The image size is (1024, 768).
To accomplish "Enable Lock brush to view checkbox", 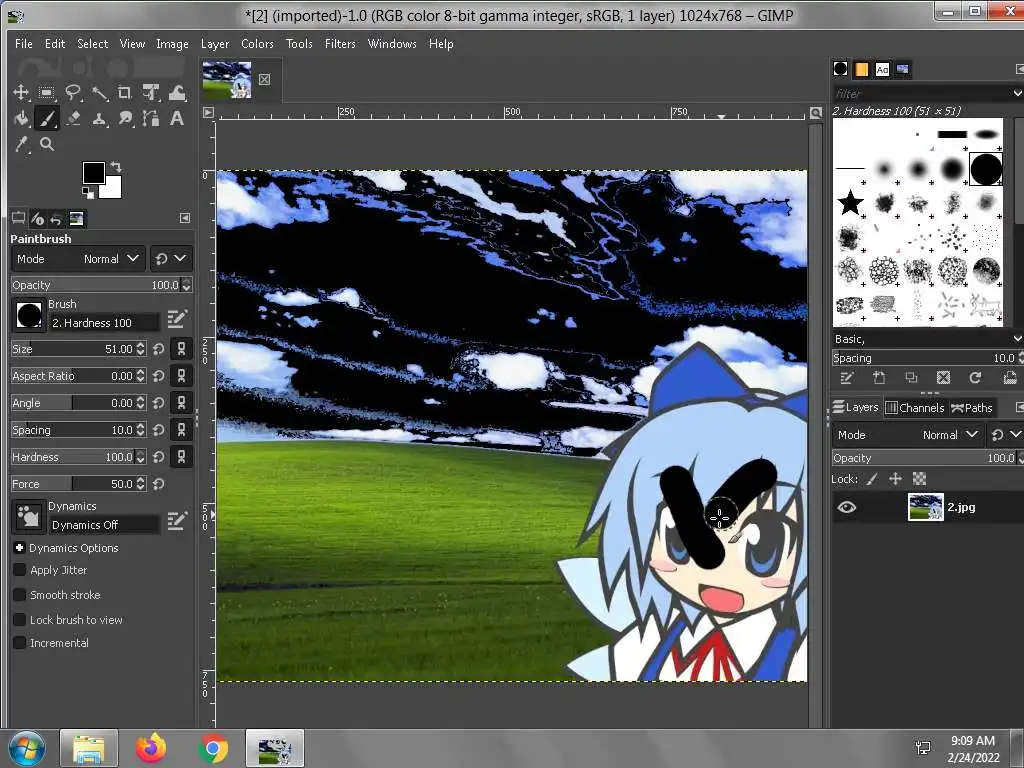I will [20, 620].
